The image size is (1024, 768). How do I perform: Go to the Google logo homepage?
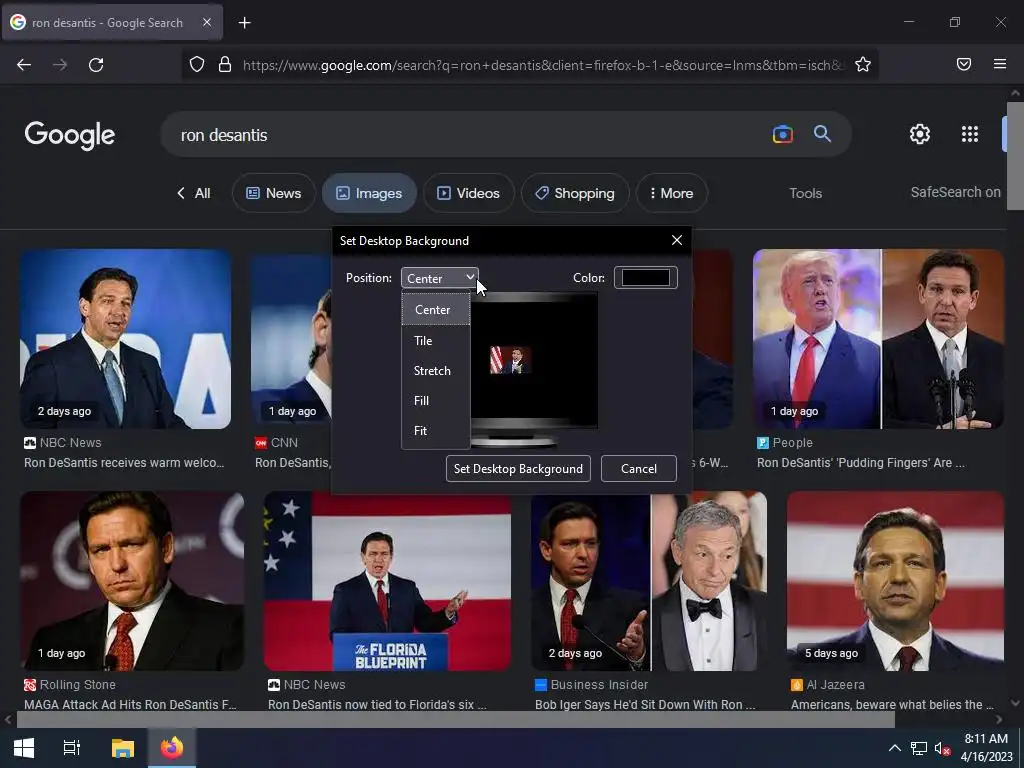[x=70, y=135]
